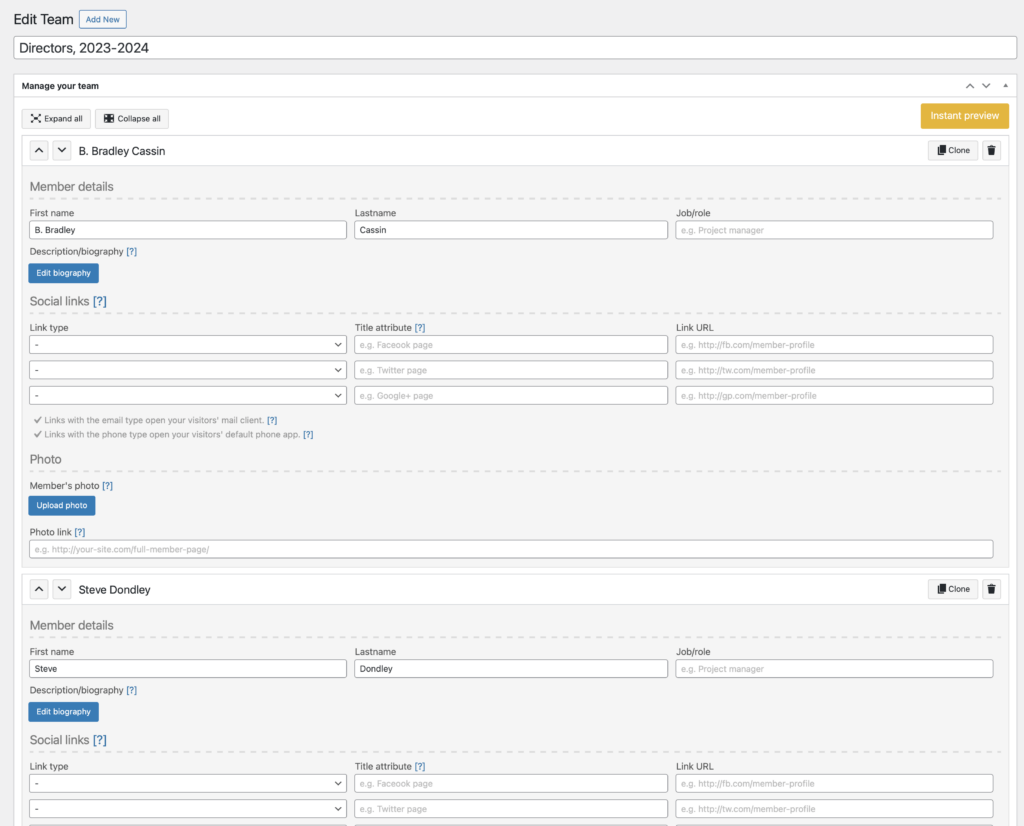Viewport: 1024px width, 826px height.
Task: Move Steve Dondley up in list
Action: 39,589
